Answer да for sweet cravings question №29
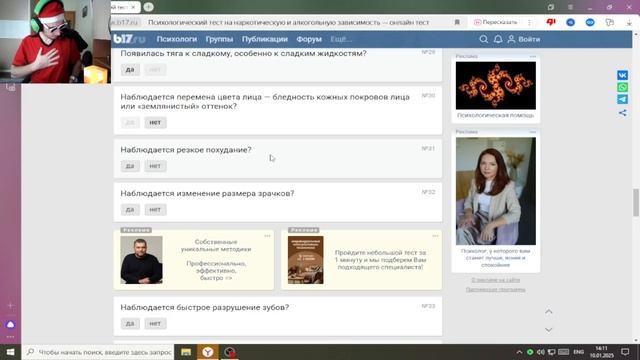640x360 pixels. tap(130, 70)
